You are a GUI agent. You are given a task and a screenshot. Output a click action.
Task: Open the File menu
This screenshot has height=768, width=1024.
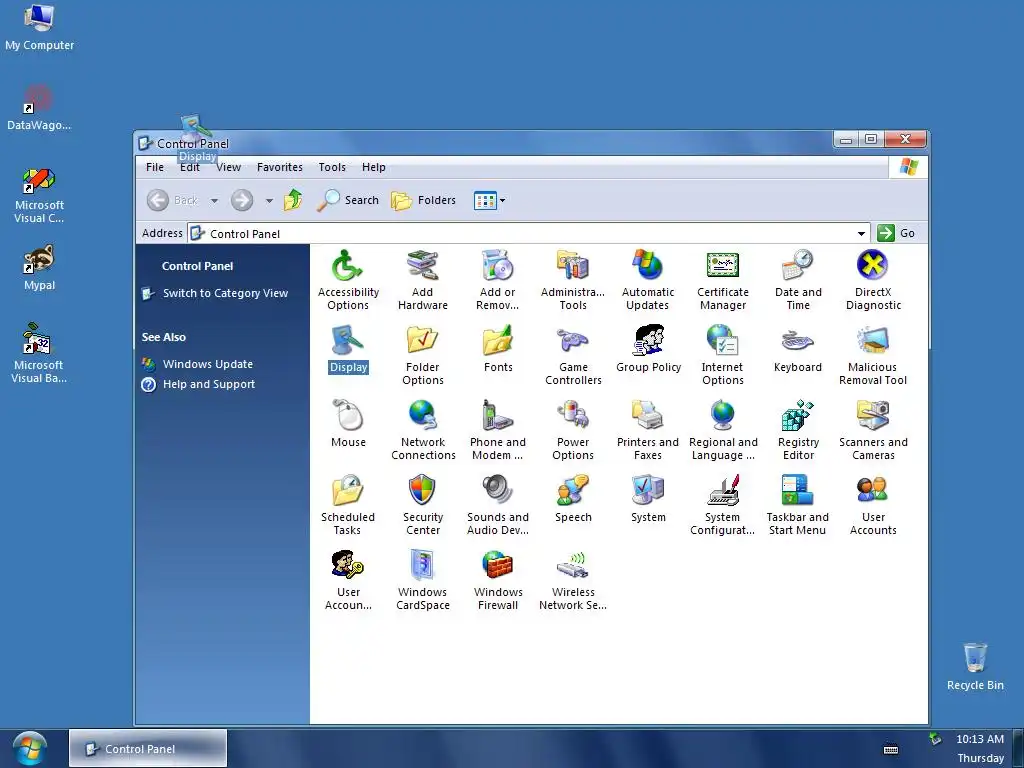[155, 167]
